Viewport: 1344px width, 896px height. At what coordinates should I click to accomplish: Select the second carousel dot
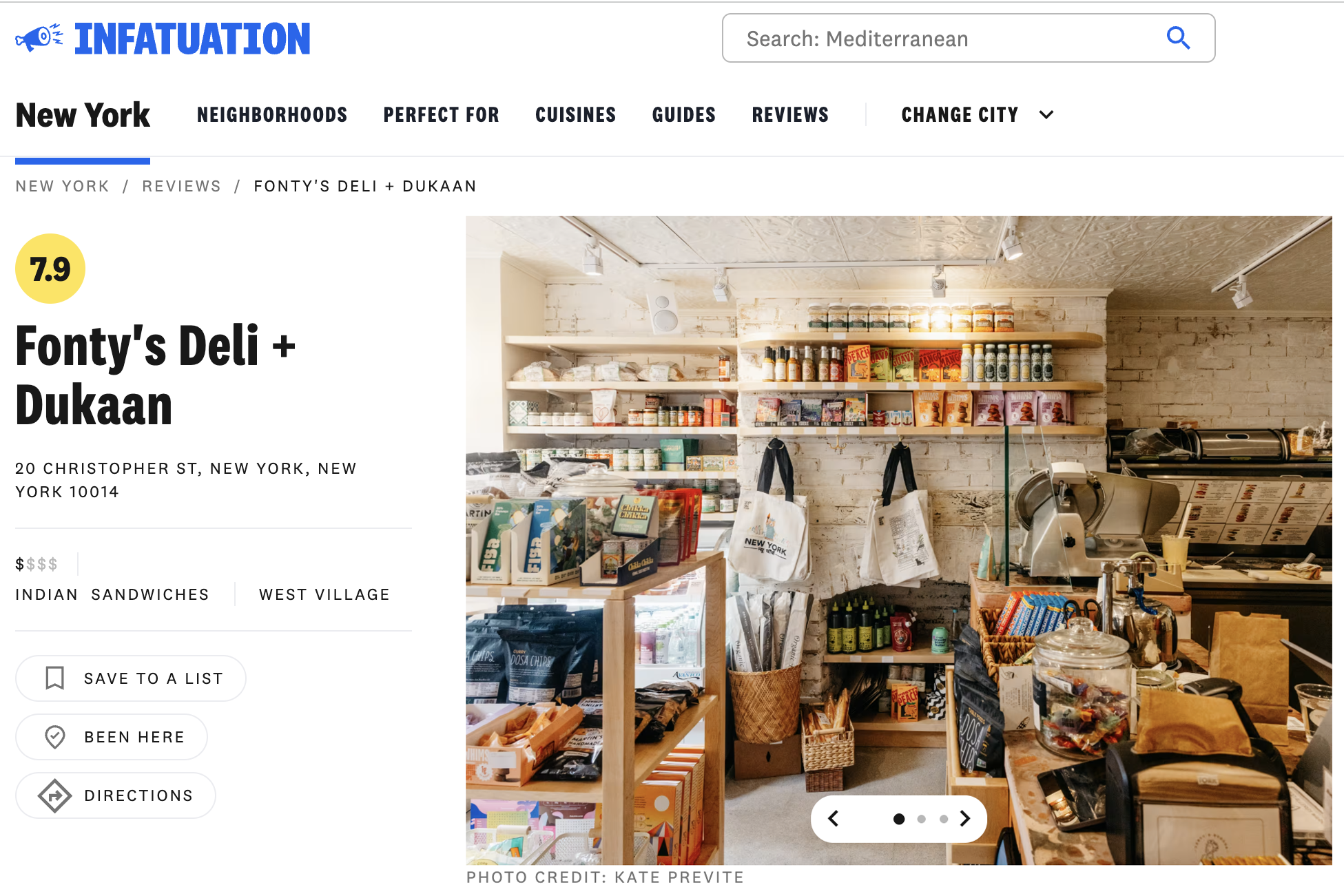[x=922, y=819]
